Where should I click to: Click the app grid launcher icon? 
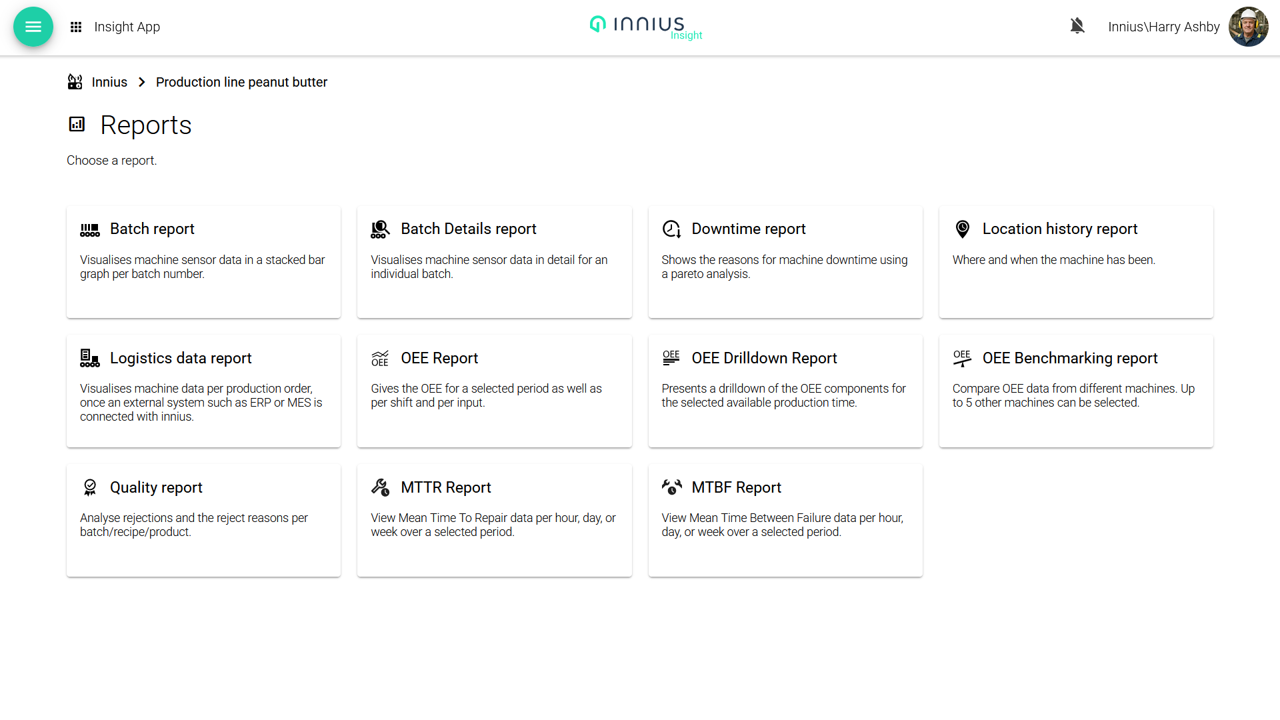(76, 27)
